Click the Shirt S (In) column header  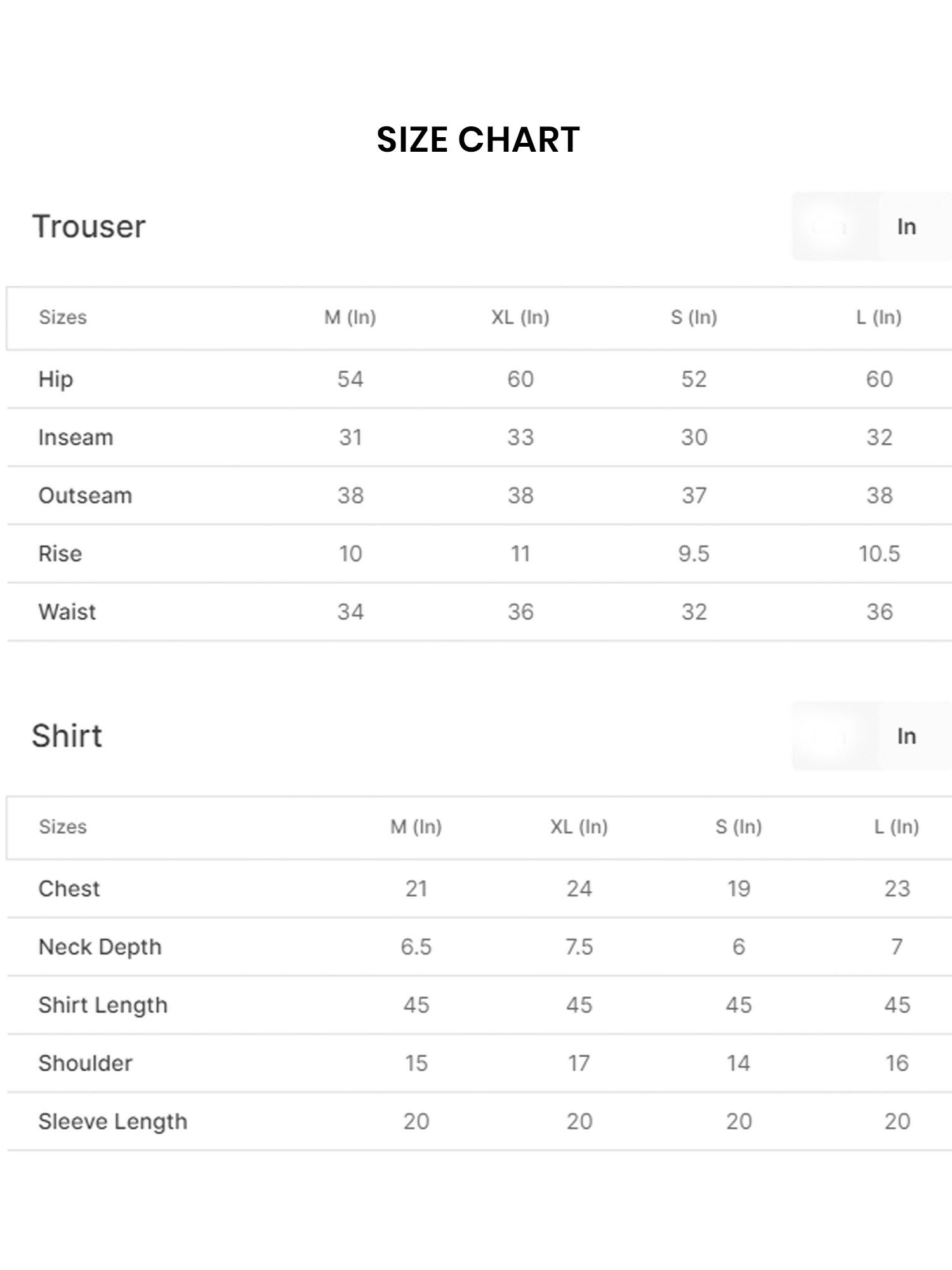tap(739, 827)
